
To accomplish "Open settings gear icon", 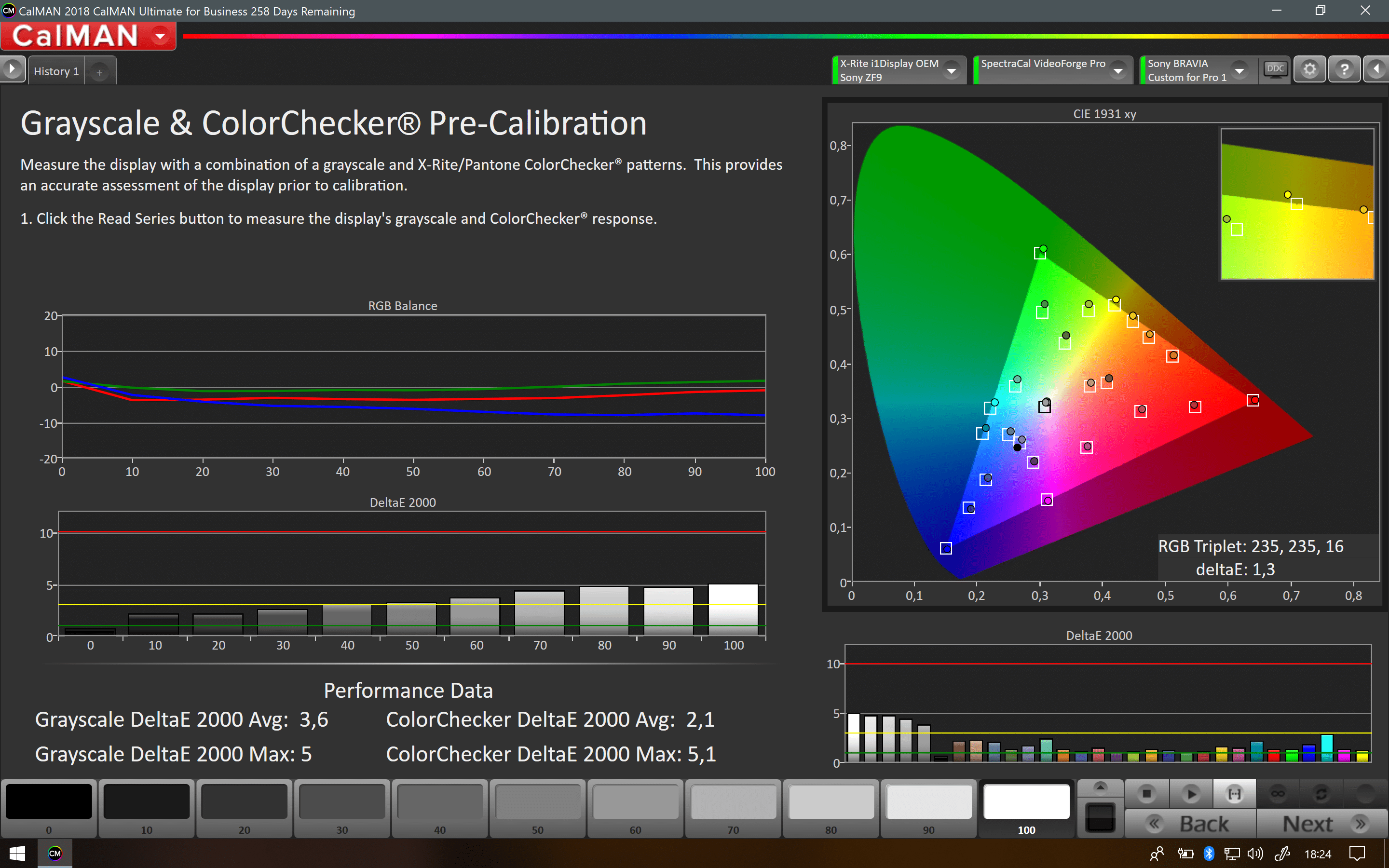I will click(x=1309, y=70).
